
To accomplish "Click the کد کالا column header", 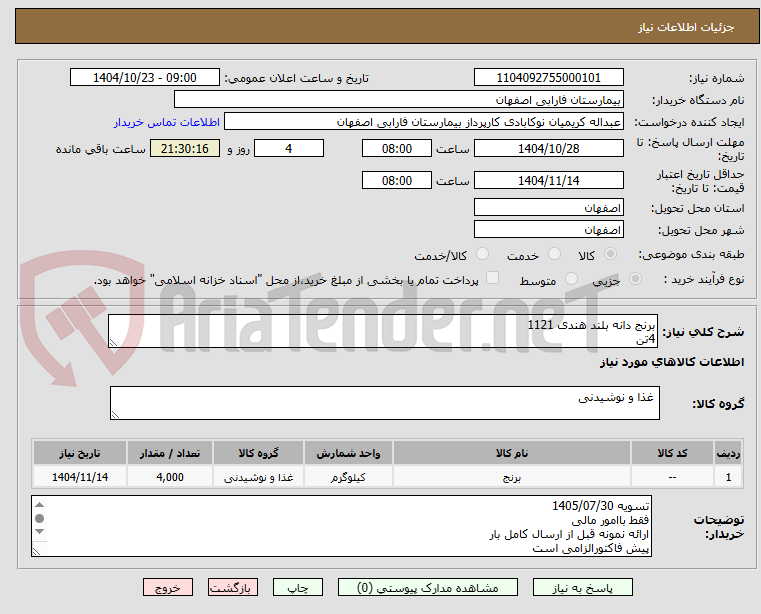I will 672,453.
